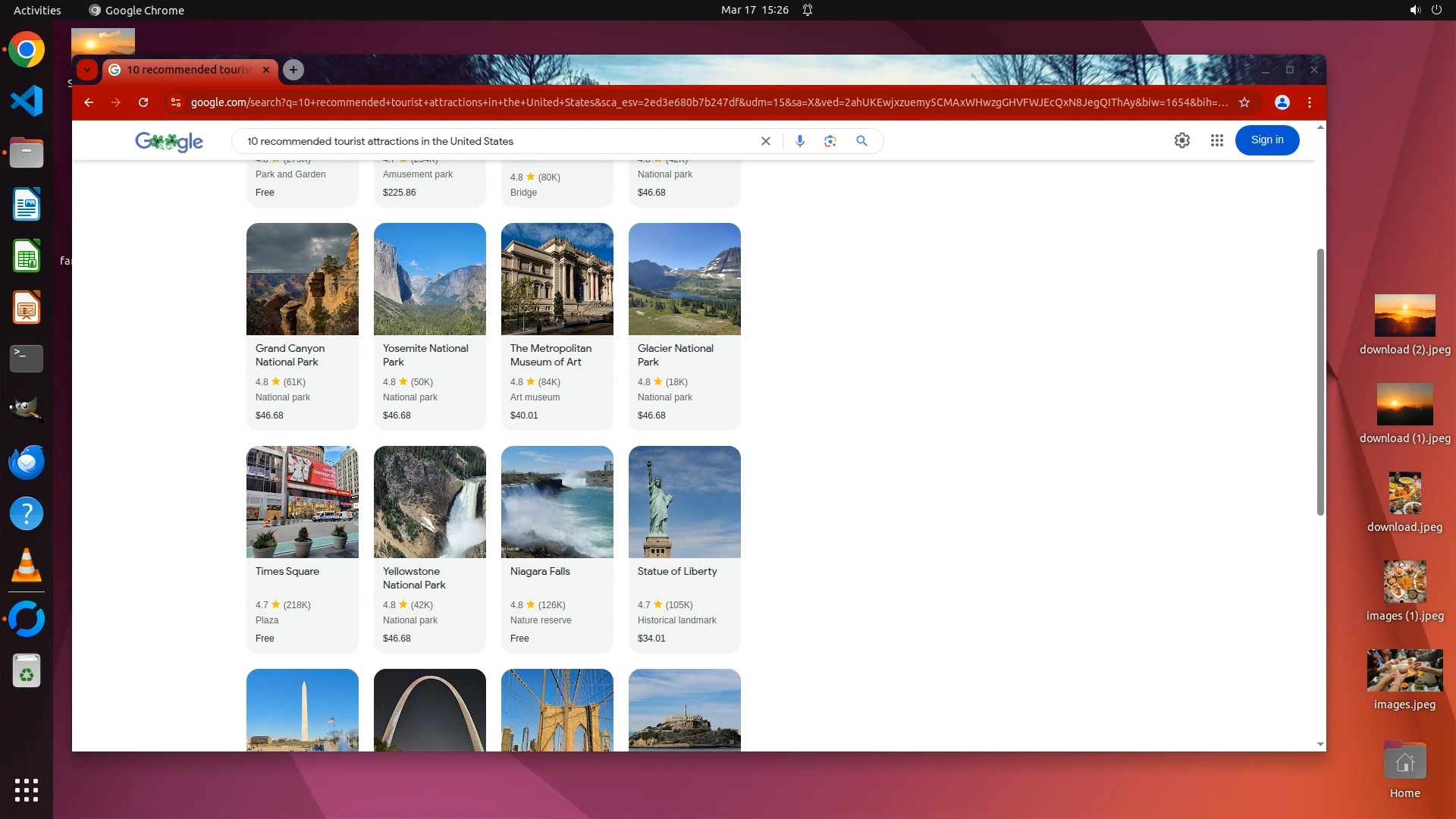
Task: Open Google Lens image search
Action: pos(830,141)
